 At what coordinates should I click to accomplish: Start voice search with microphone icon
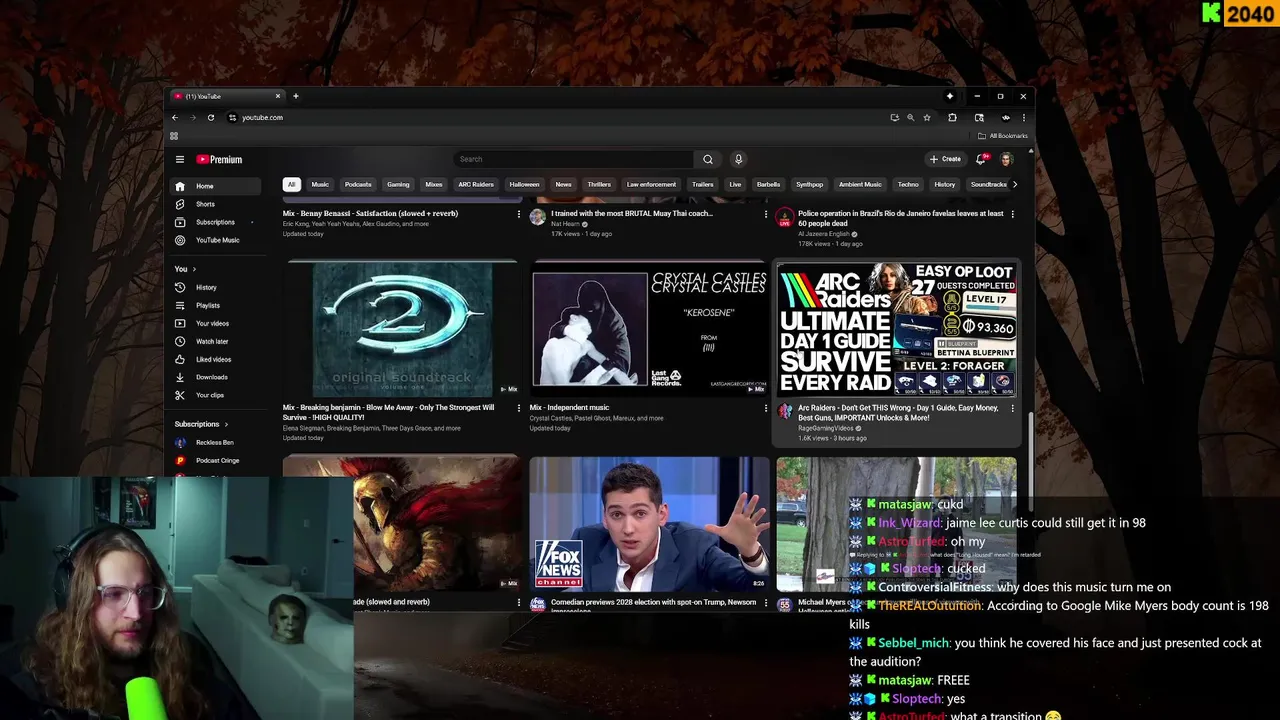(x=738, y=159)
